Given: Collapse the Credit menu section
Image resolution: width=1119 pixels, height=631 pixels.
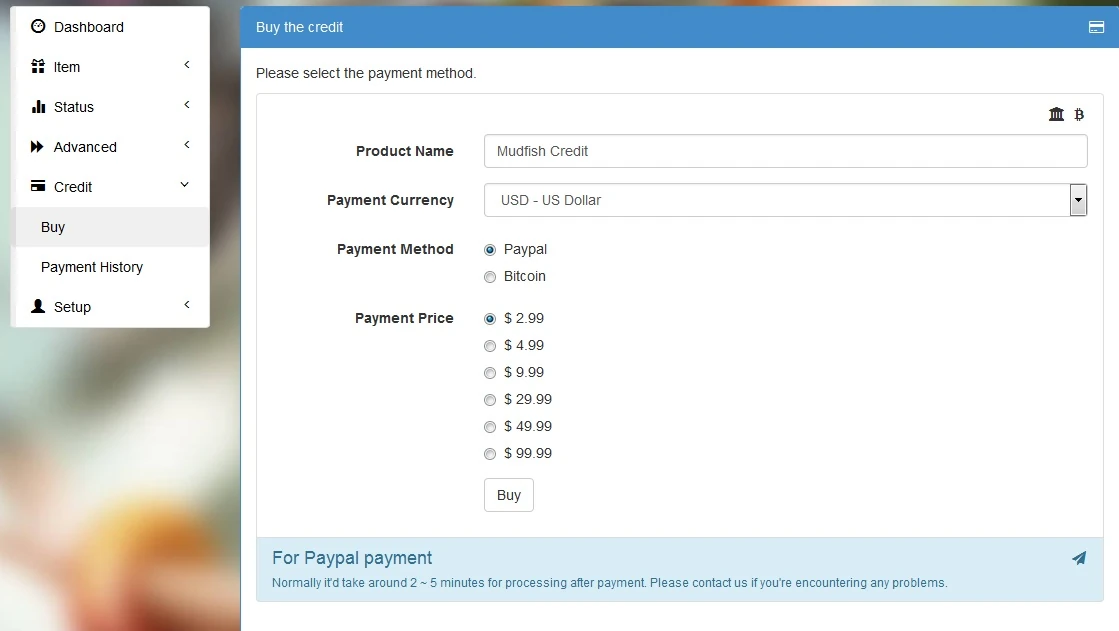Looking at the screenshot, I should point(184,186).
